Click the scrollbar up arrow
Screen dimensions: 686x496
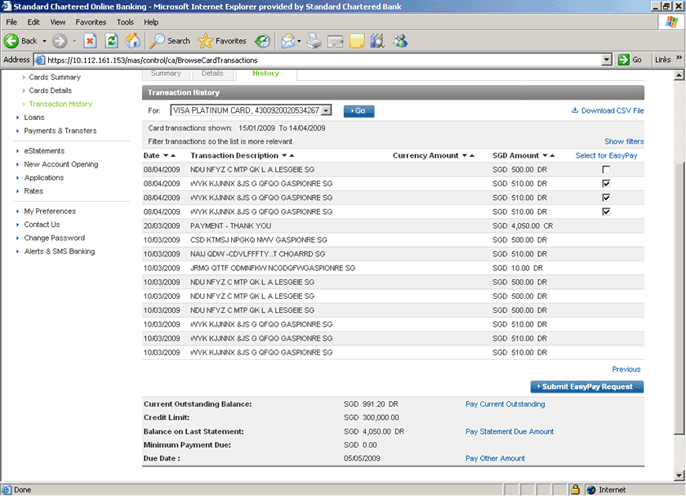(679, 75)
